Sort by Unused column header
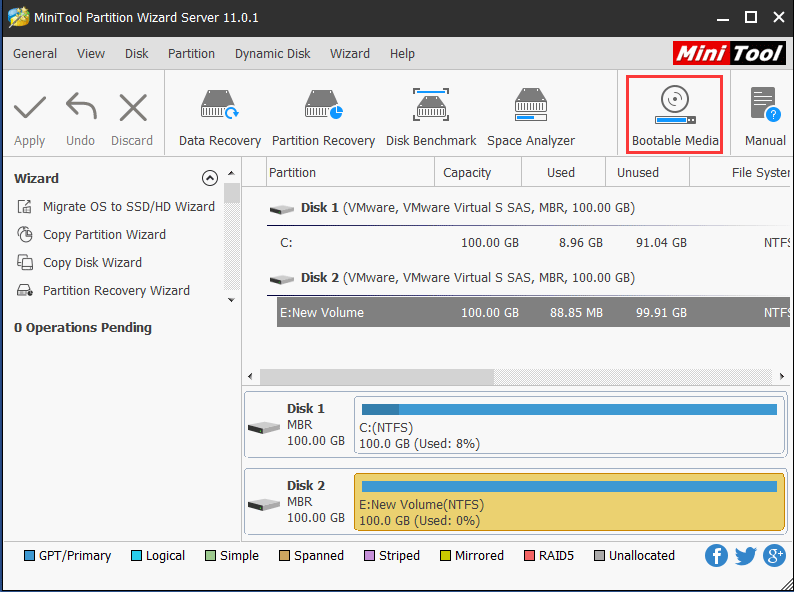 (x=648, y=173)
